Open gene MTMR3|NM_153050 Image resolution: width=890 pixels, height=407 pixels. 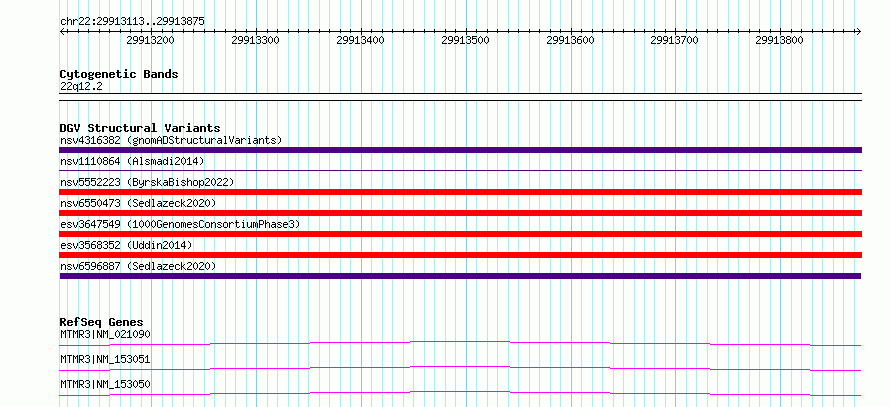coord(105,384)
